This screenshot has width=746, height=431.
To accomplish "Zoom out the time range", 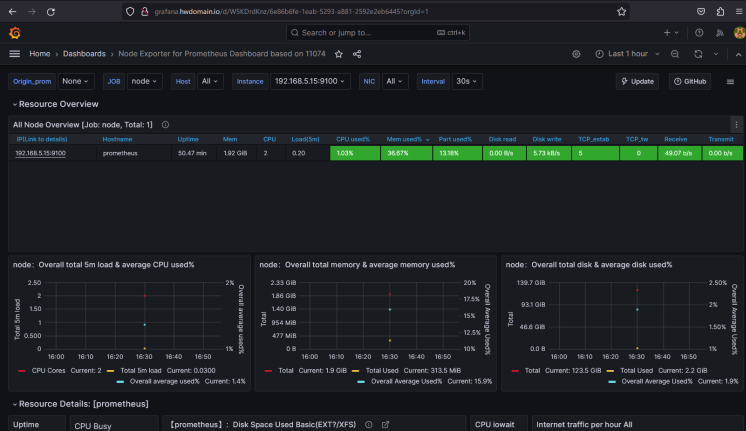I will click(x=676, y=54).
